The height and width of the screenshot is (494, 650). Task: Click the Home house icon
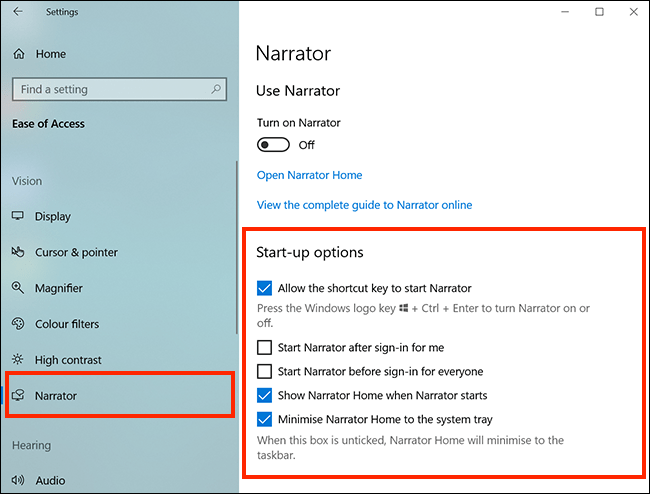tap(19, 54)
